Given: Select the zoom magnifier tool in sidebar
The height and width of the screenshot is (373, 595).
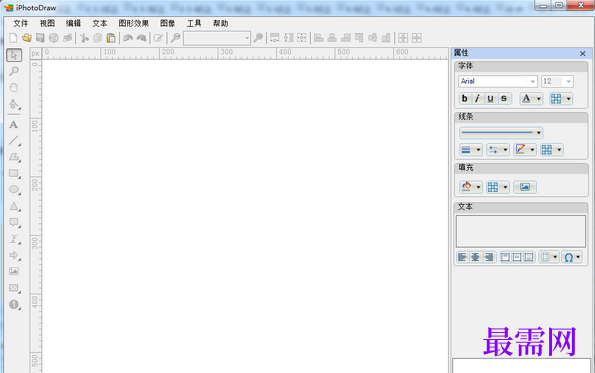Looking at the screenshot, I should coord(14,71).
